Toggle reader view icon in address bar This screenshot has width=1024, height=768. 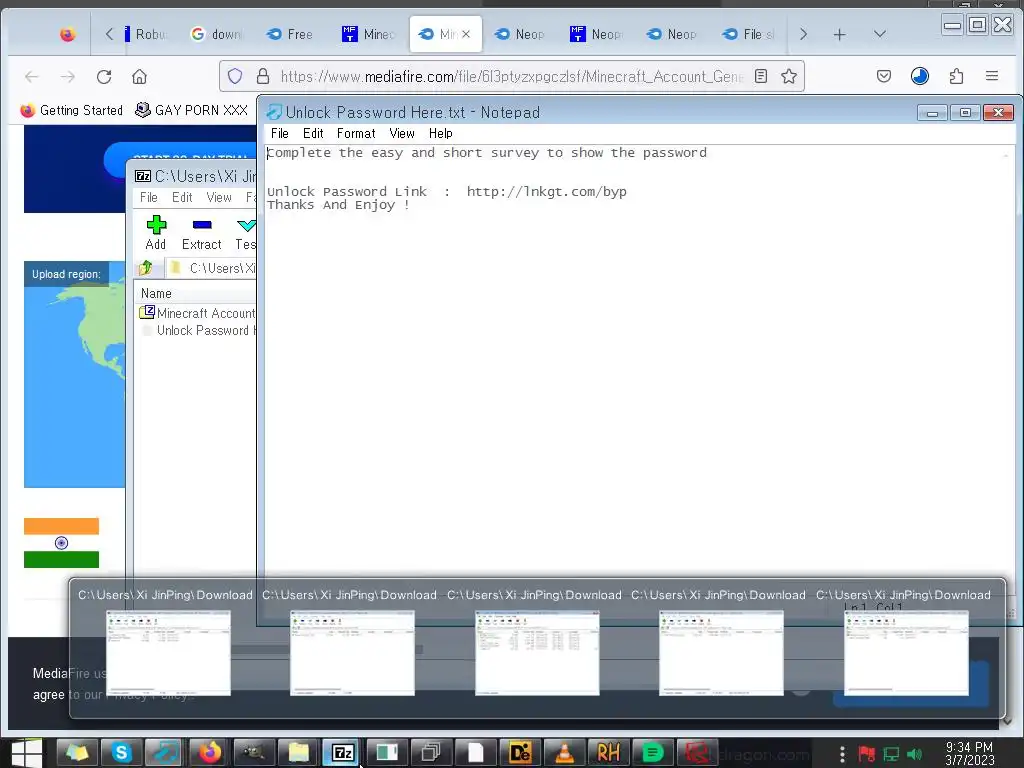click(x=761, y=76)
